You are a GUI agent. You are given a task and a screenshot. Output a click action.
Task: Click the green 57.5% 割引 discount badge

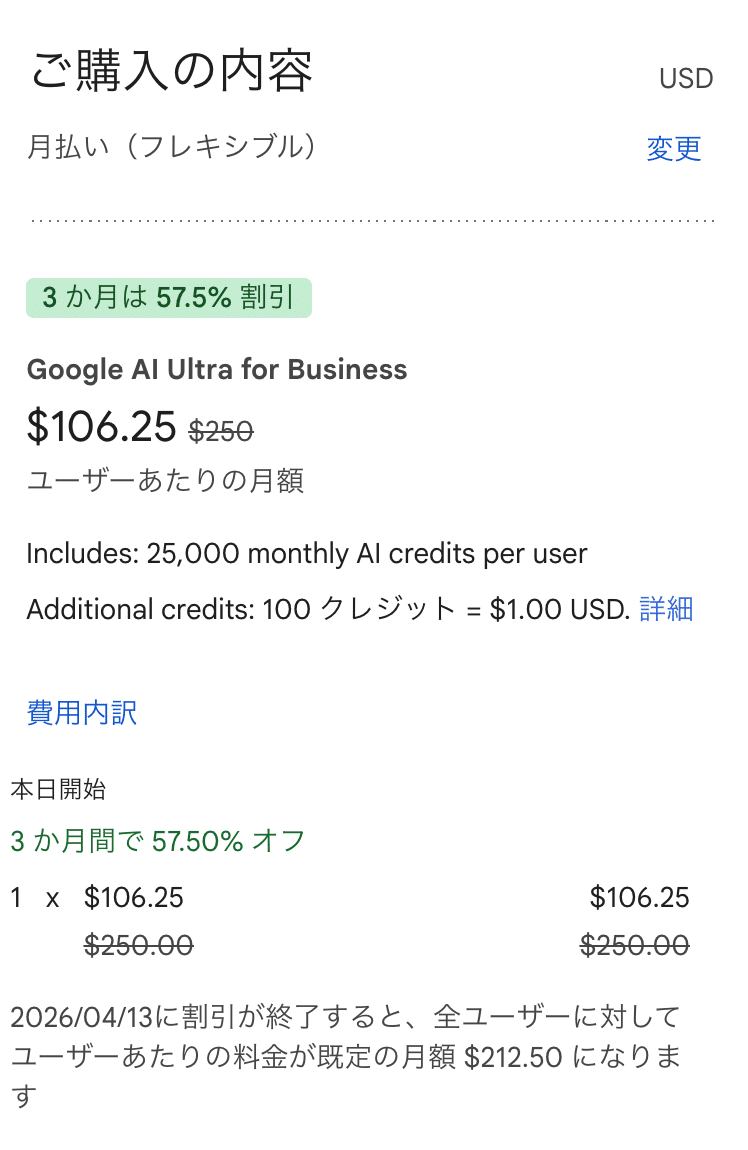click(x=168, y=298)
